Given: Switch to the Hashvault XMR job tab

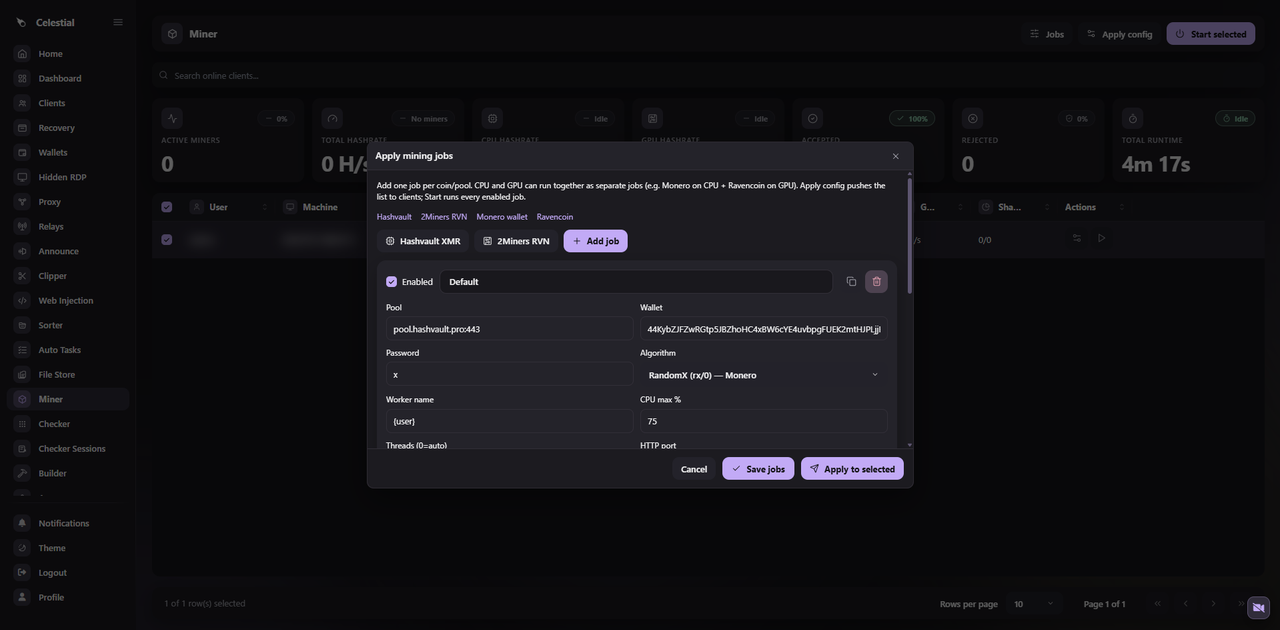Looking at the screenshot, I should (x=423, y=241).
